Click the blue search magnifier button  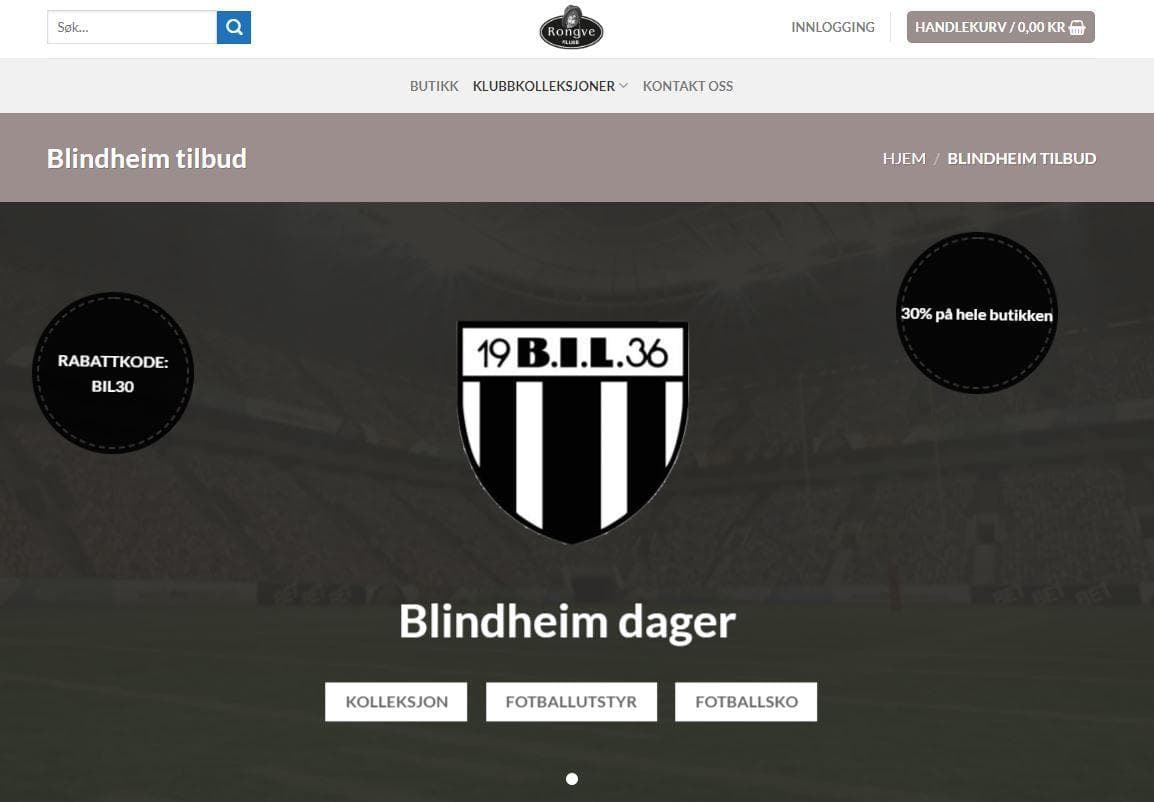pos(234,27)
